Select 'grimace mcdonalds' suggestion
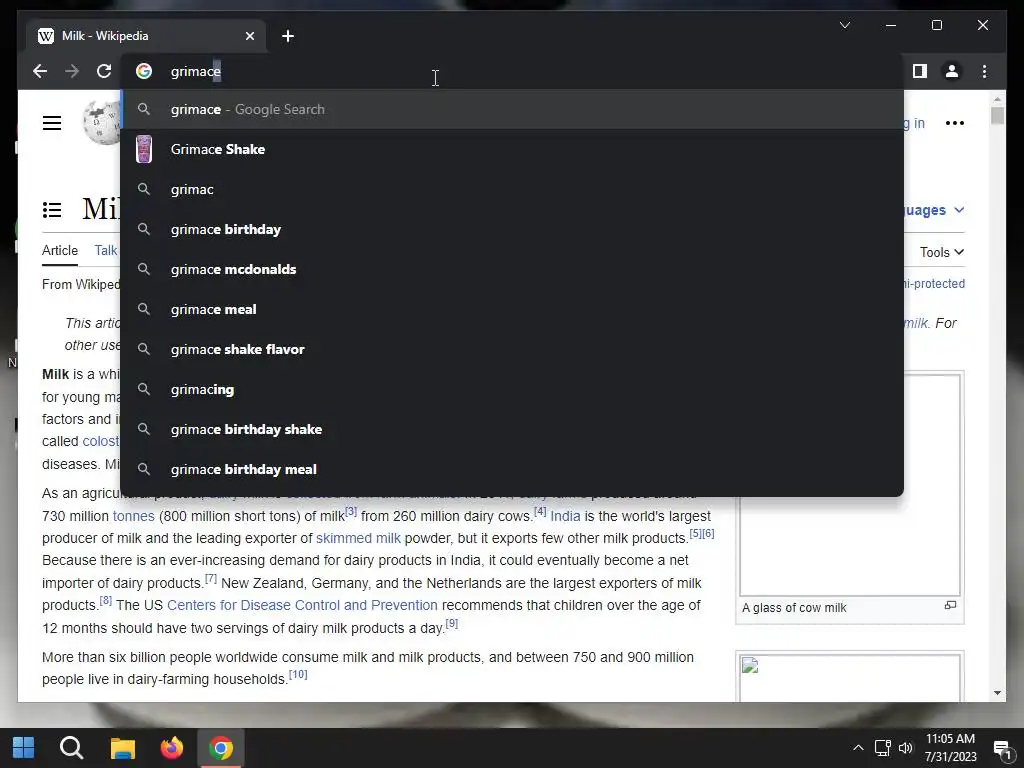Viewport: 1024px width, 768px height. 512,269
